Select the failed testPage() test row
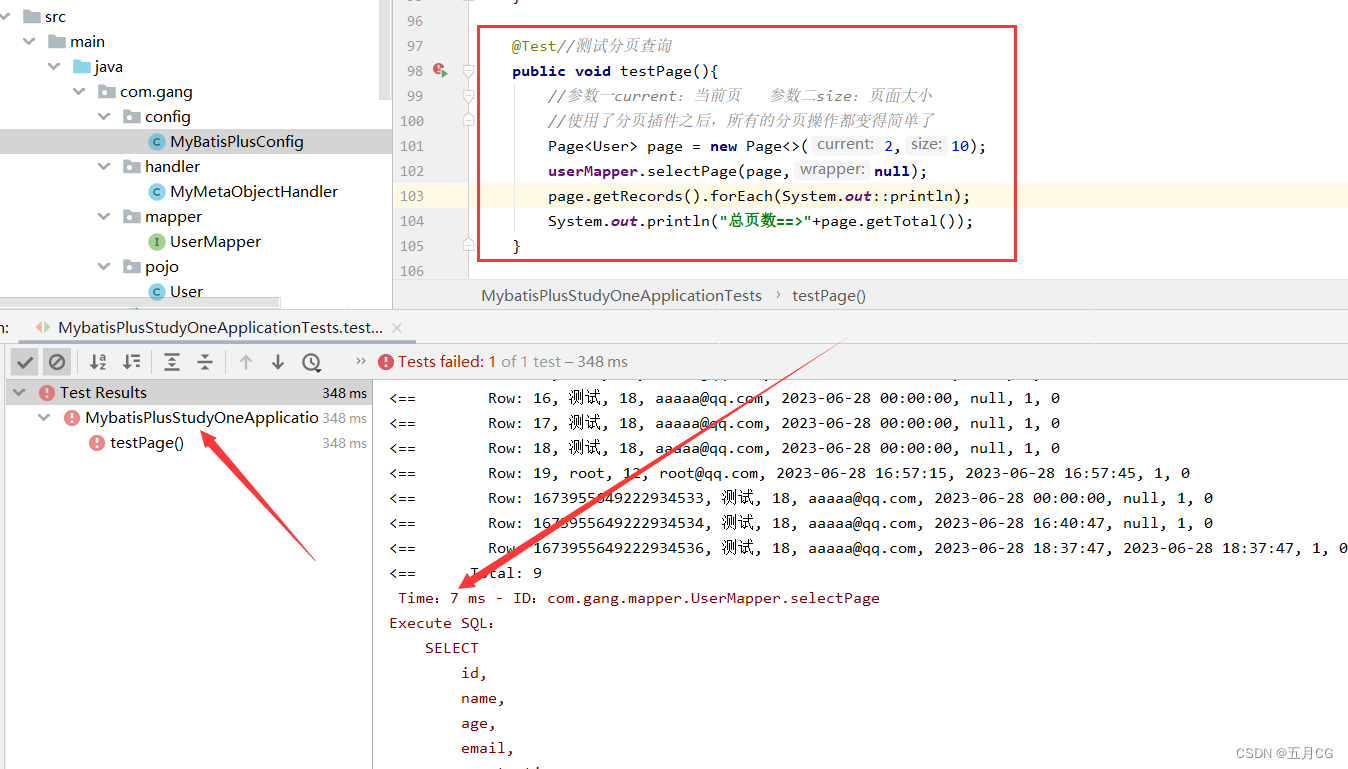The width and height of the screenshot is (1348, 769). click(x=190, y=443)
